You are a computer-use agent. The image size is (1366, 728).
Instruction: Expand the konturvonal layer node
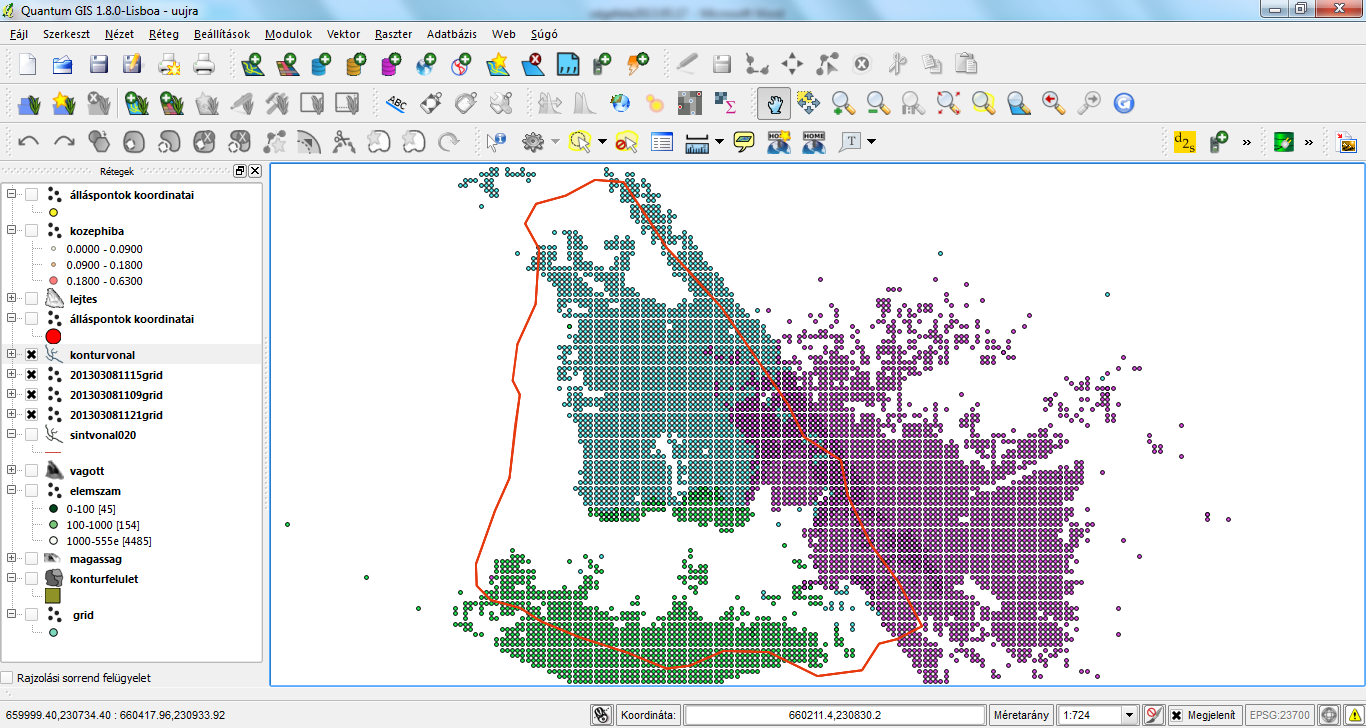click(12, 354)
